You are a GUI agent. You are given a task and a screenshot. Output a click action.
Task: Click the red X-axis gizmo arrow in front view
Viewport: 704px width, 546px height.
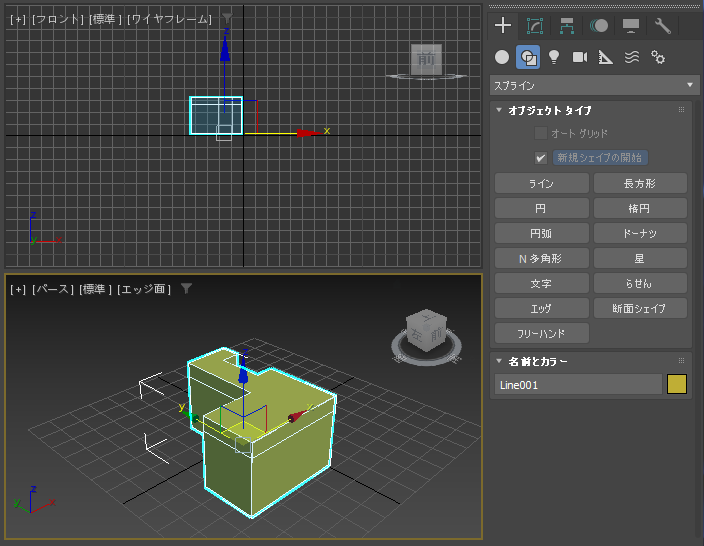(x=309, y=133)
